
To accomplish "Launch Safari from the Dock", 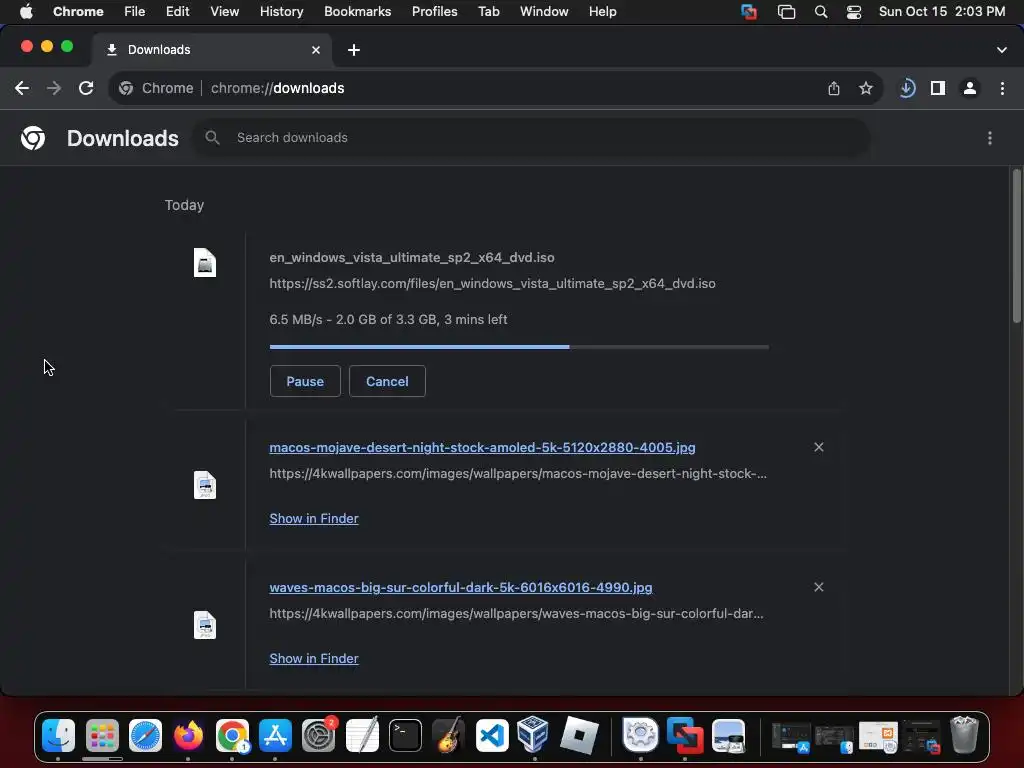I will [x=145, y=736].
